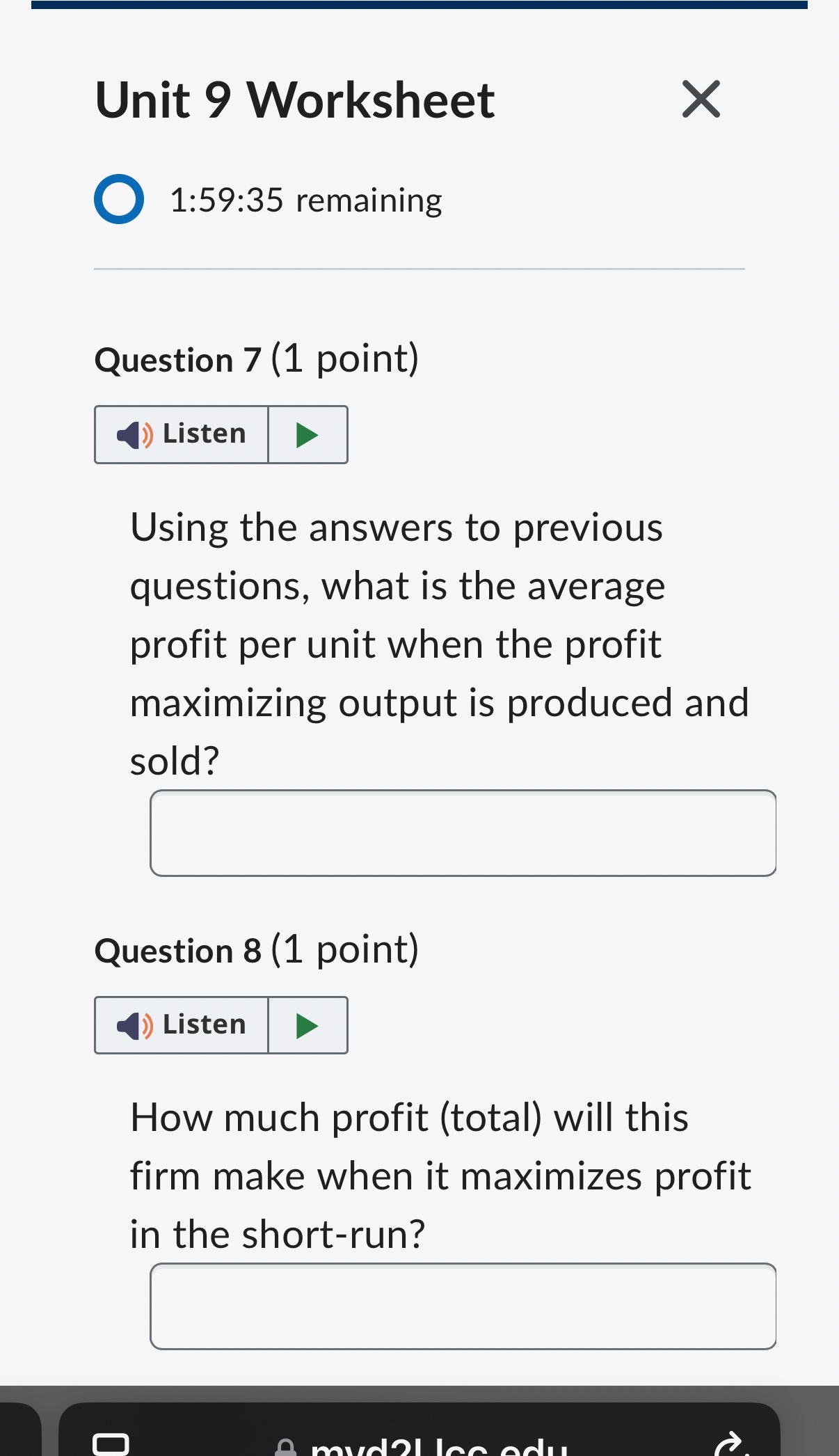The width and height of the screenshot is (839, 1456).
Task: Click the Question 7 heading
Action: click(x=257, y=359)
